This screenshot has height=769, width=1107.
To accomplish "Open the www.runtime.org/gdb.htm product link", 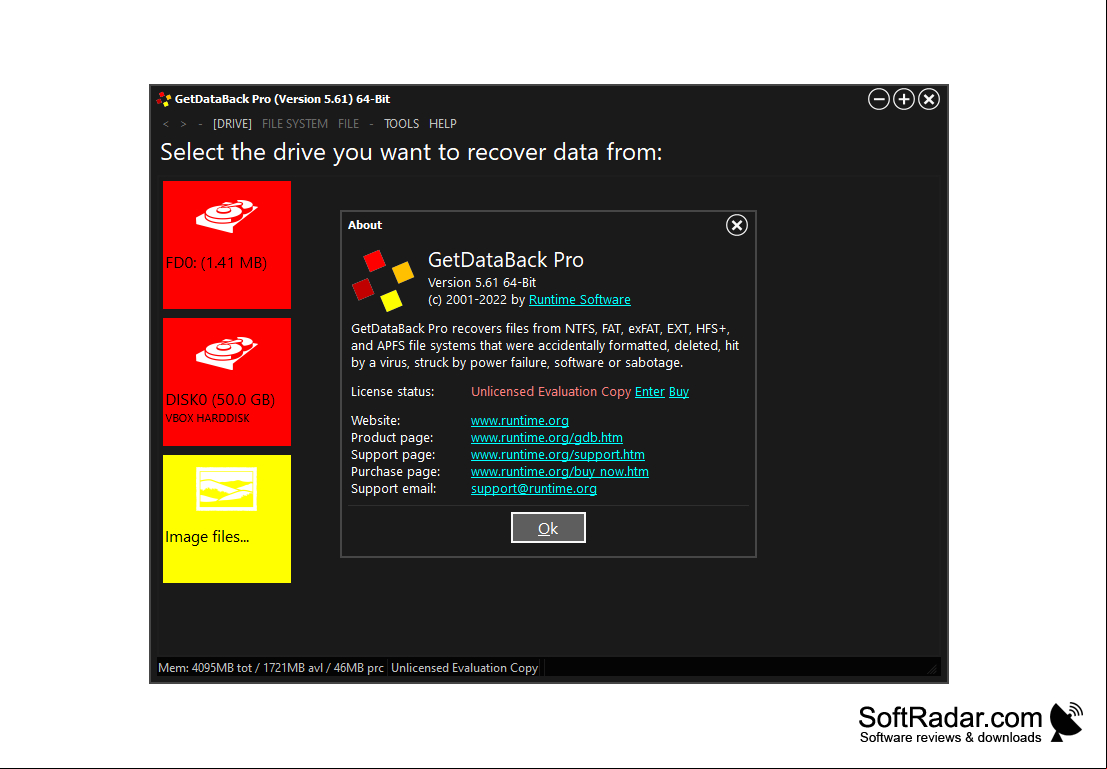I will click(546, 437).
